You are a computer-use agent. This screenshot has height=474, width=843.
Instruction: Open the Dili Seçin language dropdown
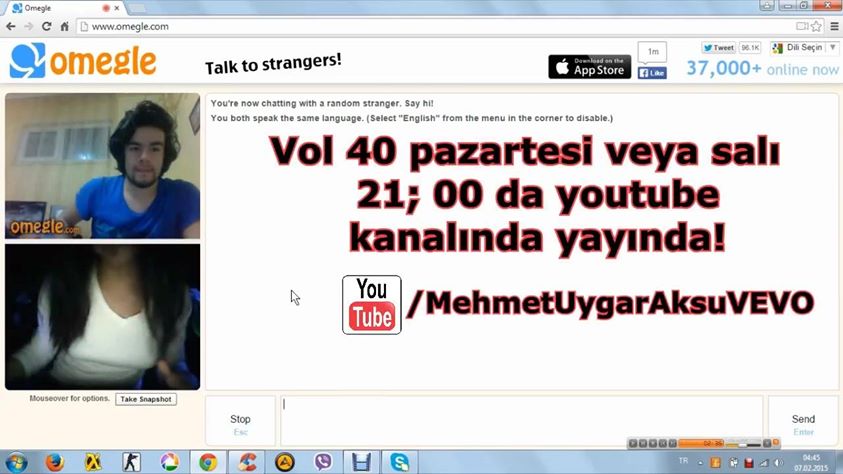coord(804,48)
